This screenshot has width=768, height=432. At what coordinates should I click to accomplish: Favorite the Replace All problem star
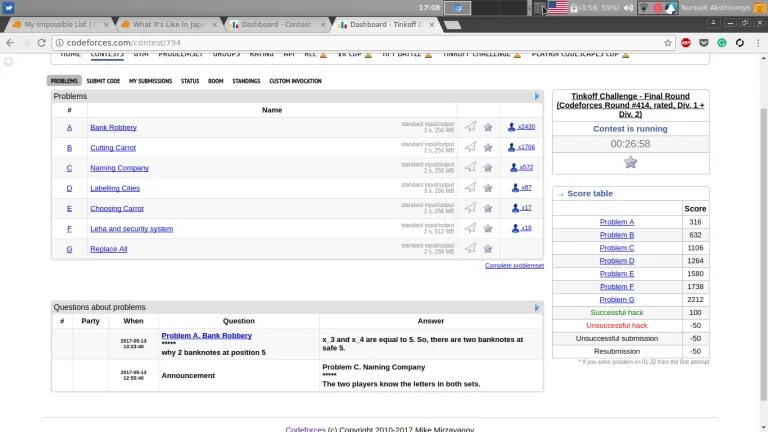488,249
